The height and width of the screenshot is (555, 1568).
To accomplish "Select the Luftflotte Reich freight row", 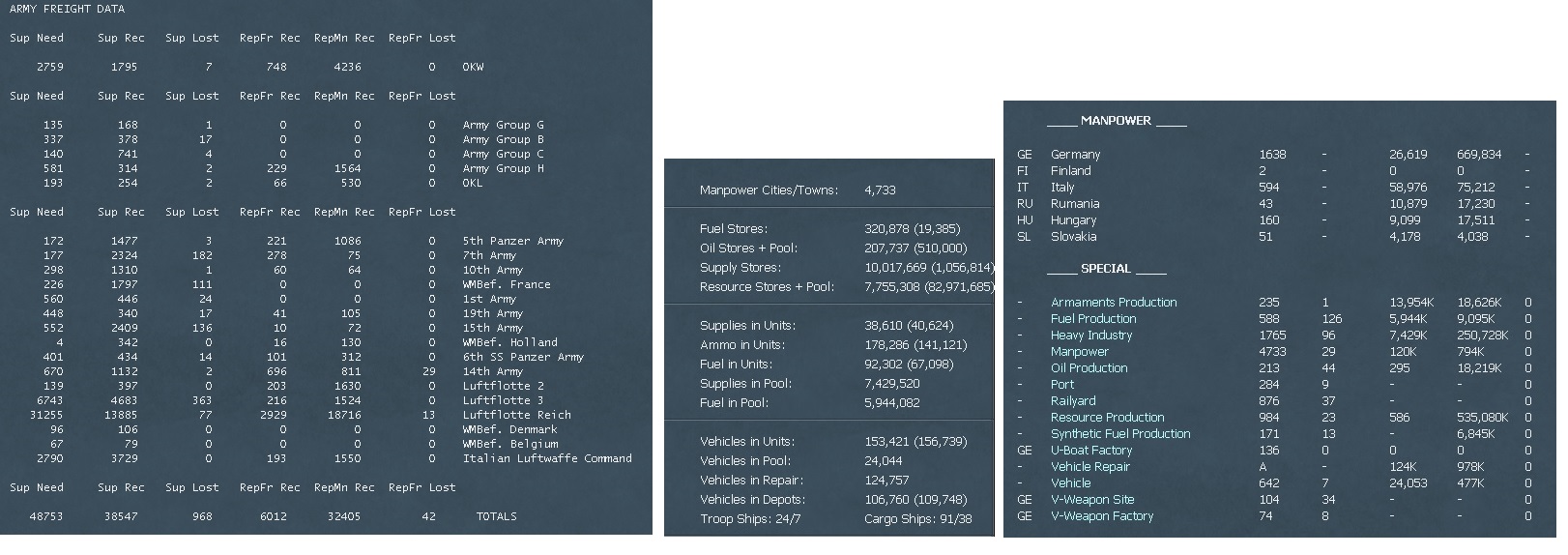I will tap(516, 415).
